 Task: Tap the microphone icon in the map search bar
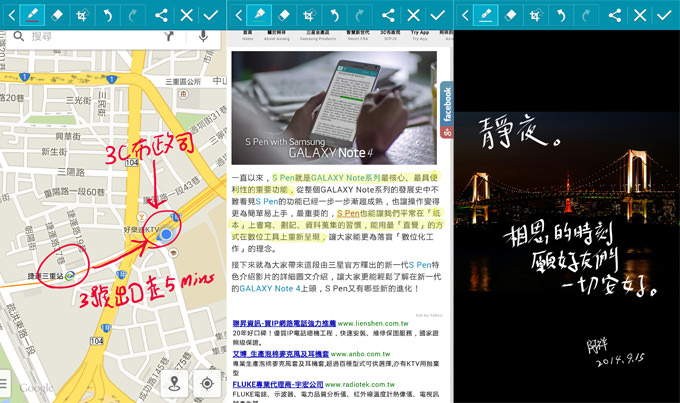(x=204, y=37)
